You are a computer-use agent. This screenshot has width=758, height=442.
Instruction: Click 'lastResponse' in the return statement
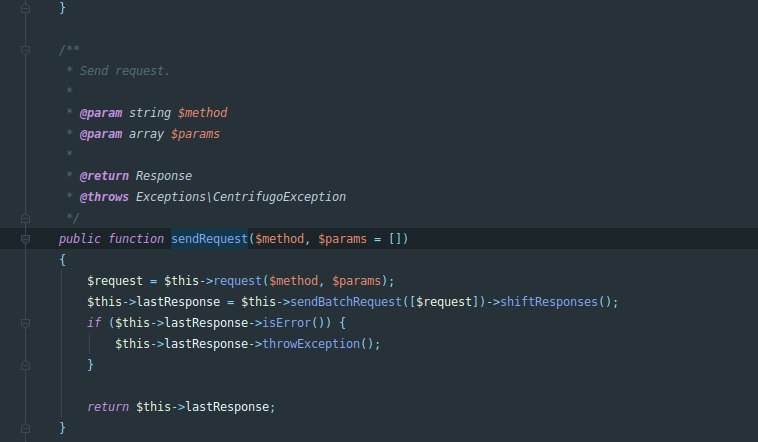(227, 407)
